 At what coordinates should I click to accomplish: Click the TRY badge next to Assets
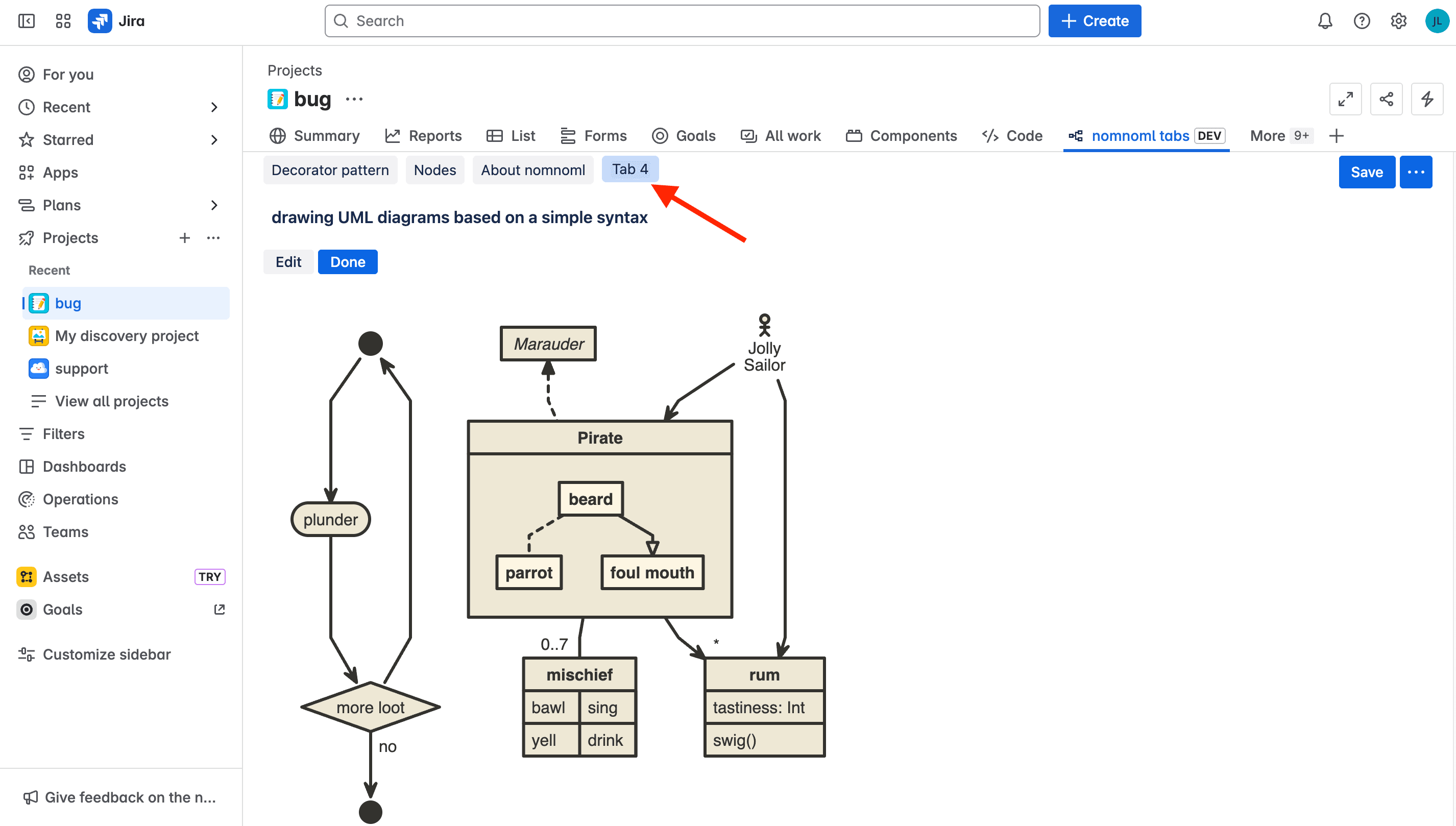(209, 577)
